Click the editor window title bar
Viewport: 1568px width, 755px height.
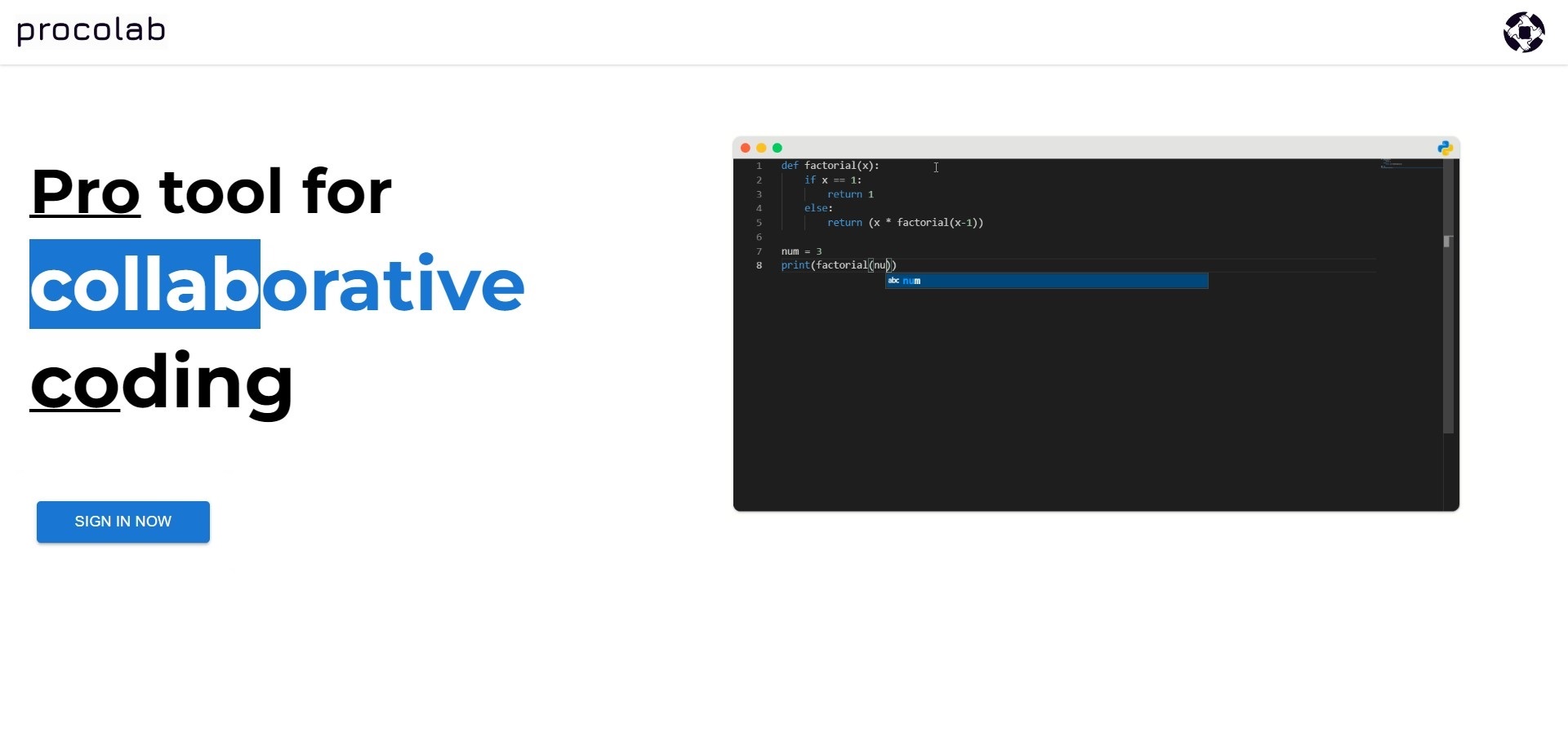[x=1094, y=148]
